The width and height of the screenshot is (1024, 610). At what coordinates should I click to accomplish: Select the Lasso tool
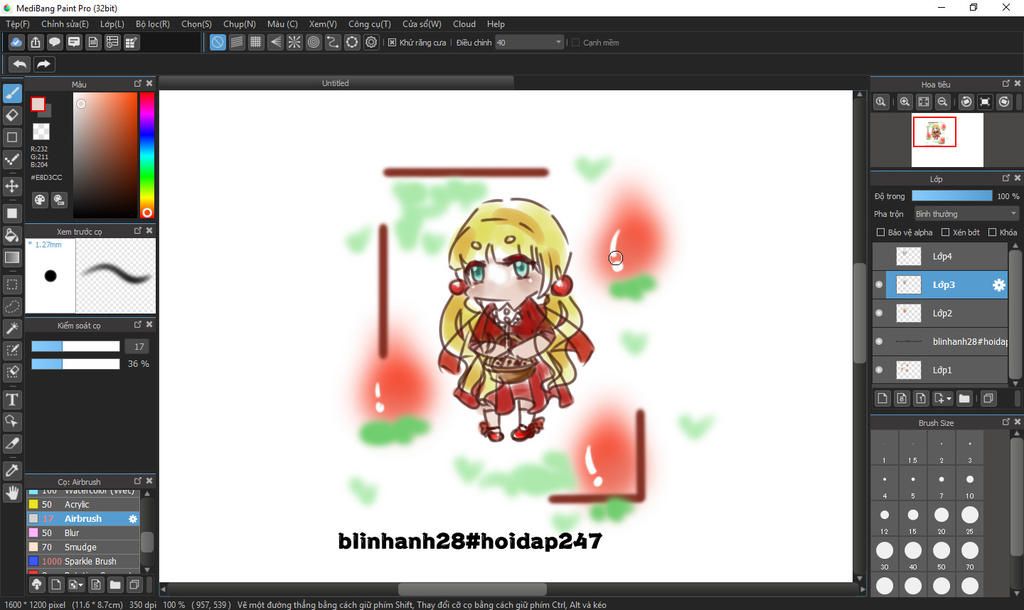pos(12,306)
